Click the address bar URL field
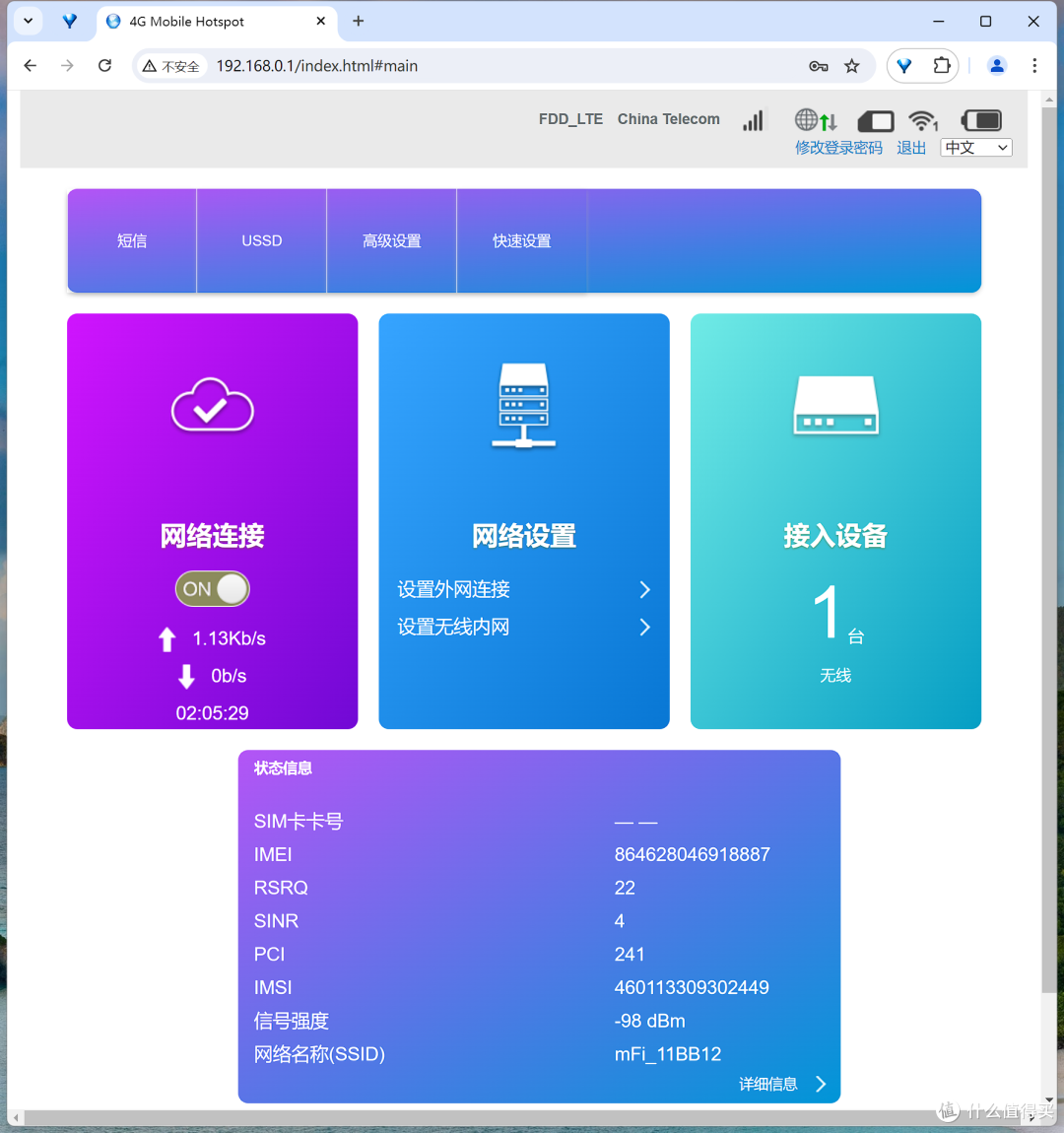The height and width of the screenshot is (1133, 1064). [505, 66]
